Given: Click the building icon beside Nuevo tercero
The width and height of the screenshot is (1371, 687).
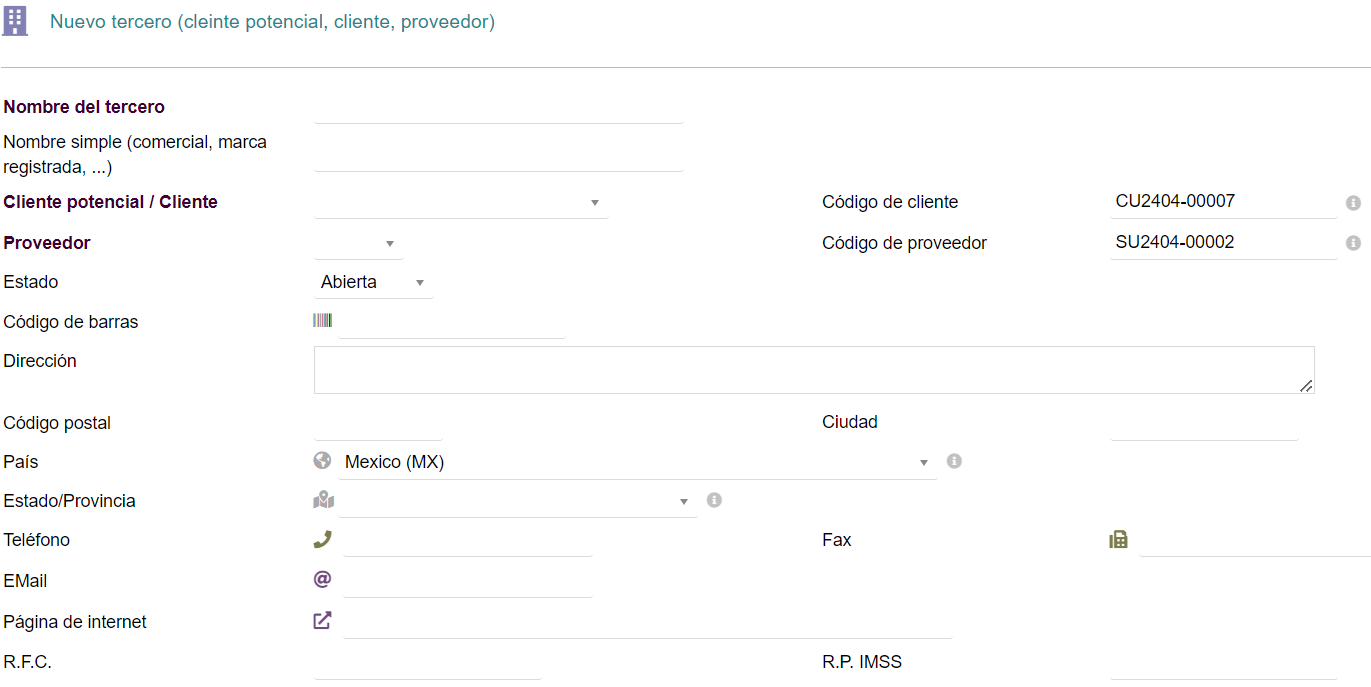Looking at the screenshot, I should [x=15, y=21].
